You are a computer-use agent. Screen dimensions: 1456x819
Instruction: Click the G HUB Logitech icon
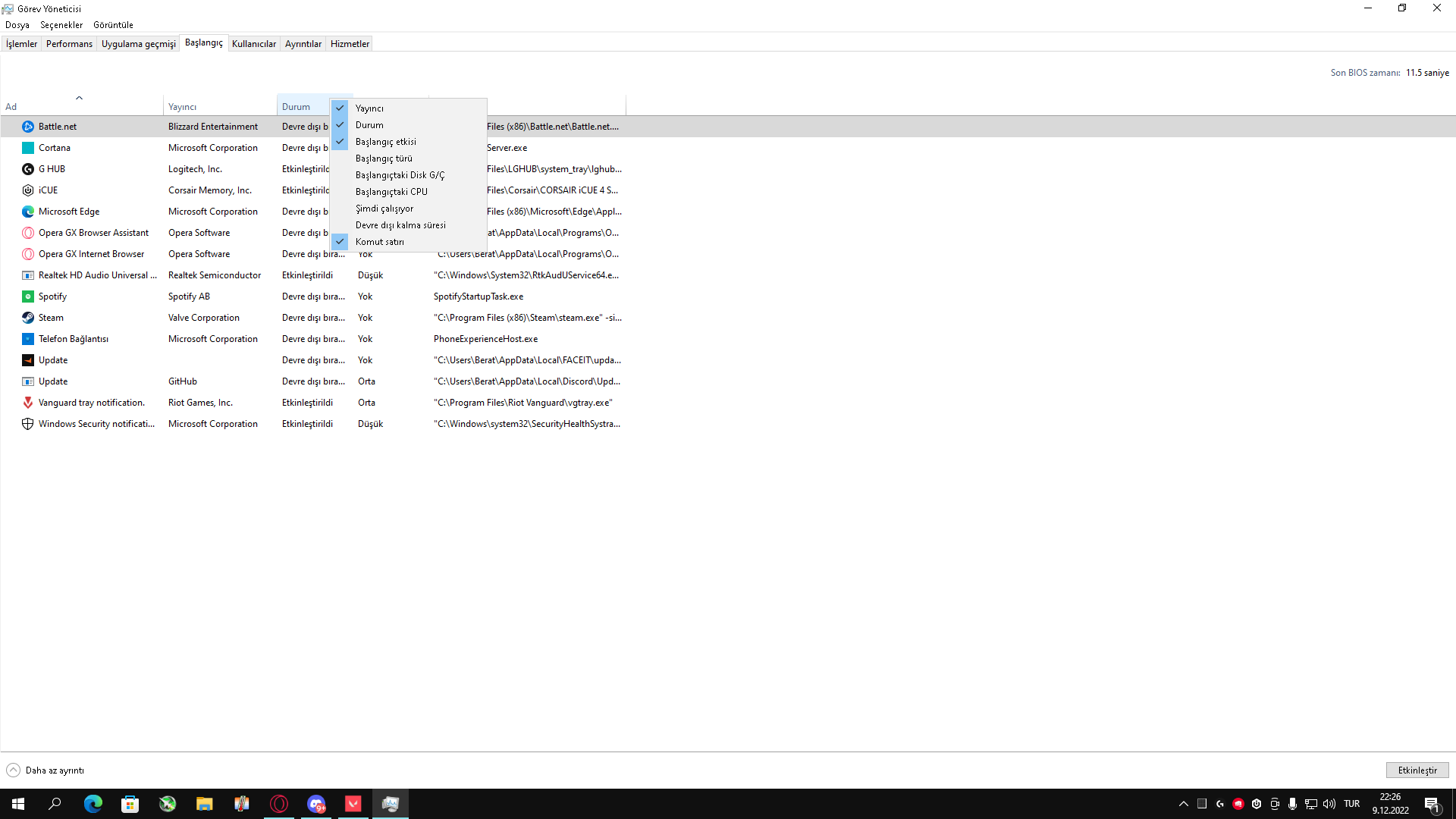point(28,169)
